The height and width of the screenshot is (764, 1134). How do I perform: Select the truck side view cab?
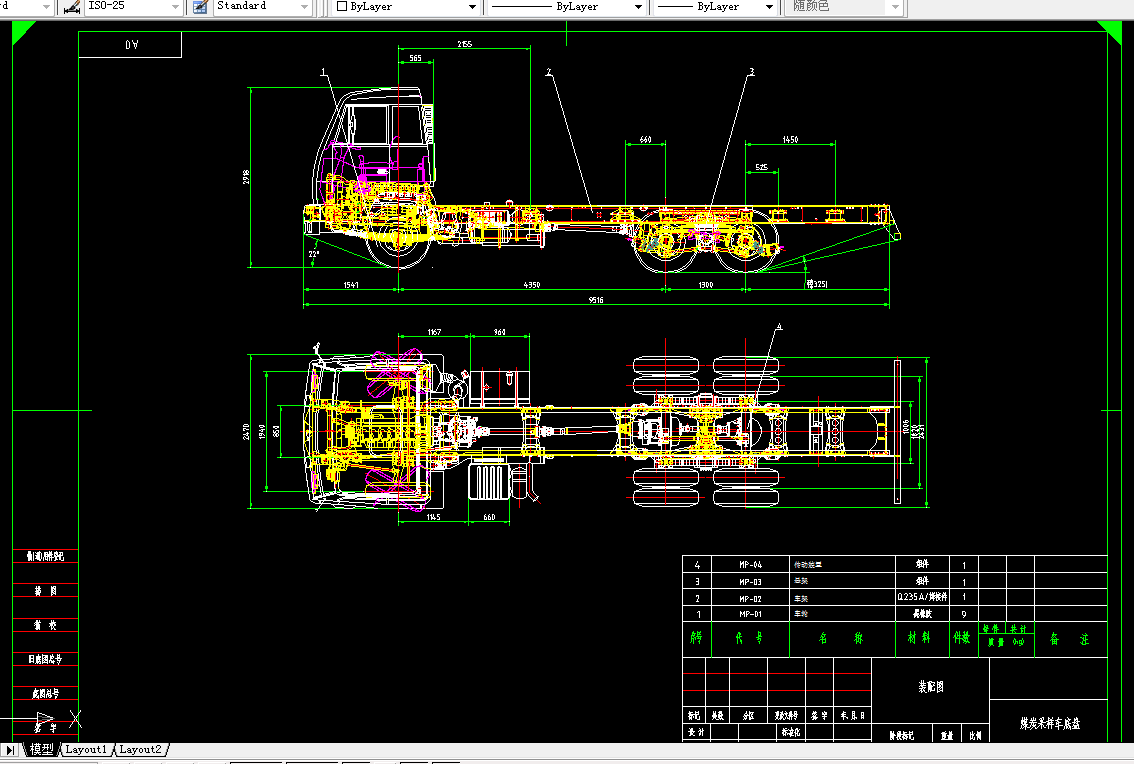tap(376, 148)
